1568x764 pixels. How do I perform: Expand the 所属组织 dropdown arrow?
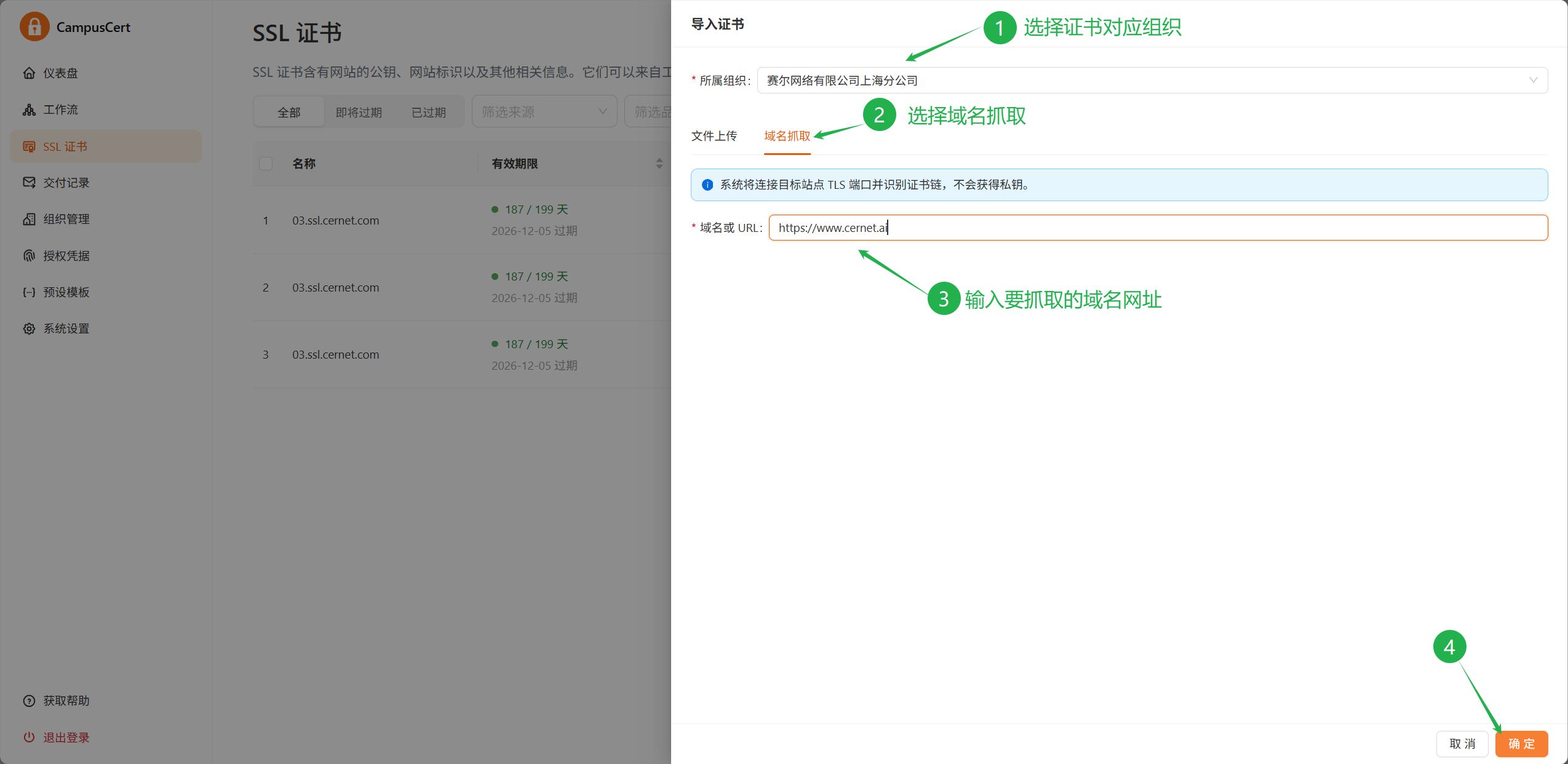(x=1533, y=81)
